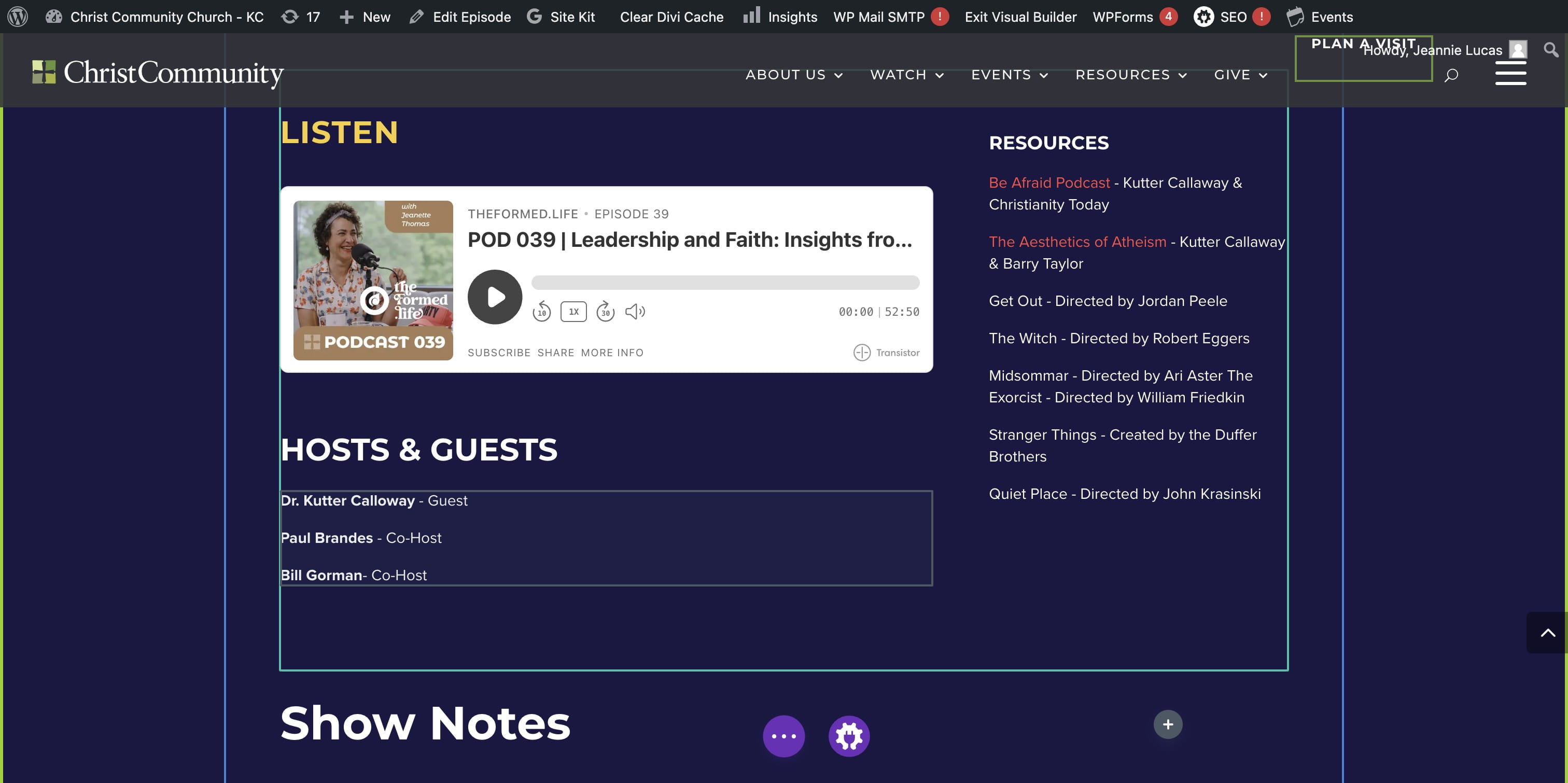Open the 17 pending updates icon
Image resolution: width=1568 pixels, height=783 pixels.
coord(300,17)
